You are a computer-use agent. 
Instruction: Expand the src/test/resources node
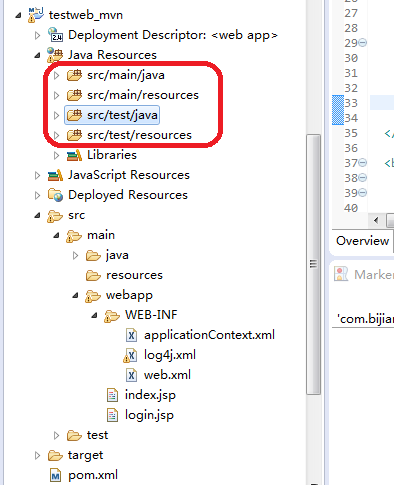click(x=56, y=135)
